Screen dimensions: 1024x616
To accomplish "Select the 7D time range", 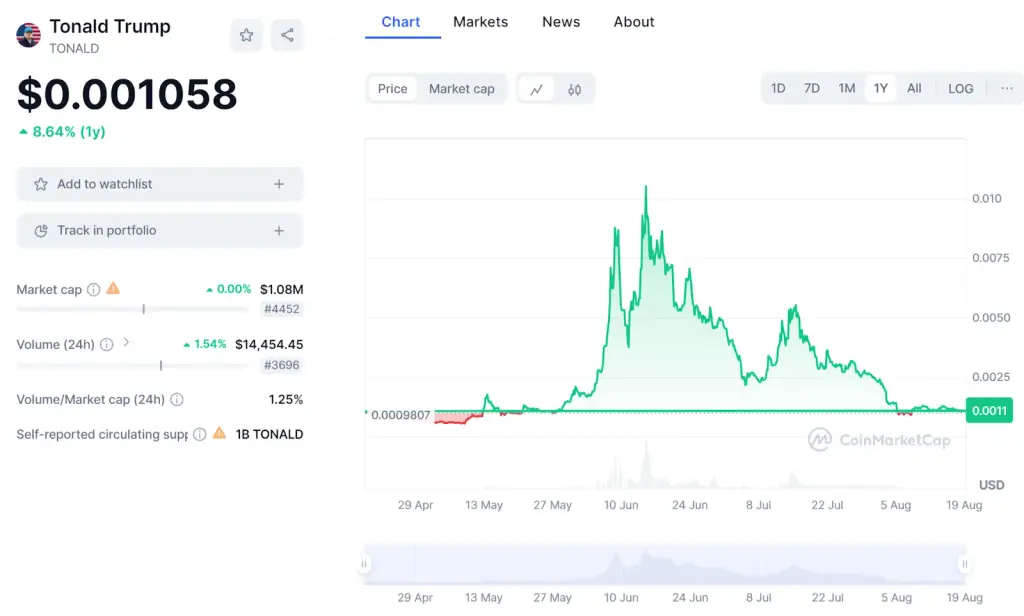I will point(812,88).
